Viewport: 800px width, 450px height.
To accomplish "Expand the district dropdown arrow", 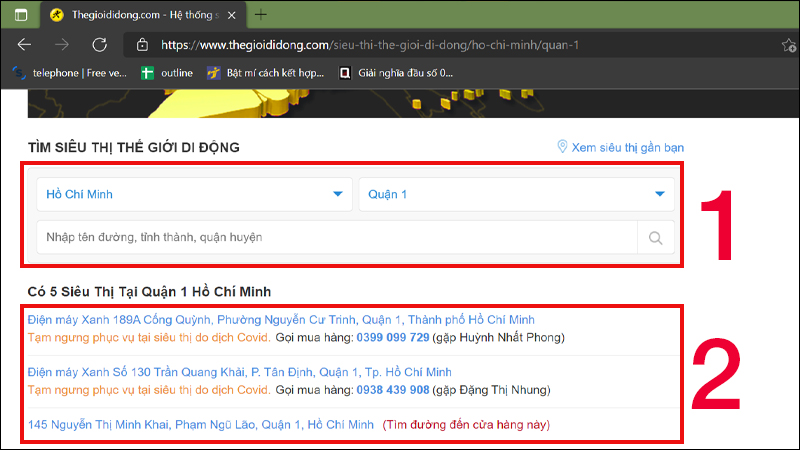I will [x=660, y=194].
